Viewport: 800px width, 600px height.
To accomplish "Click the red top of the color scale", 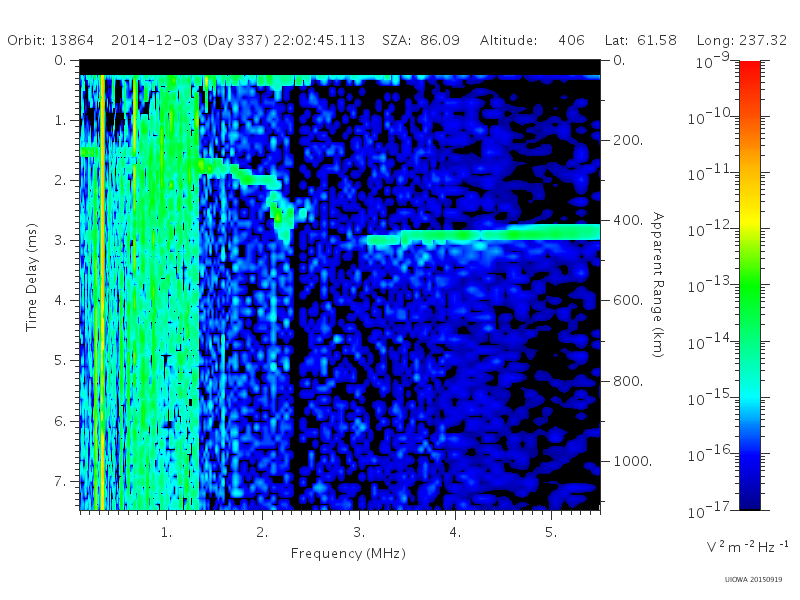I will coord(750,71).
